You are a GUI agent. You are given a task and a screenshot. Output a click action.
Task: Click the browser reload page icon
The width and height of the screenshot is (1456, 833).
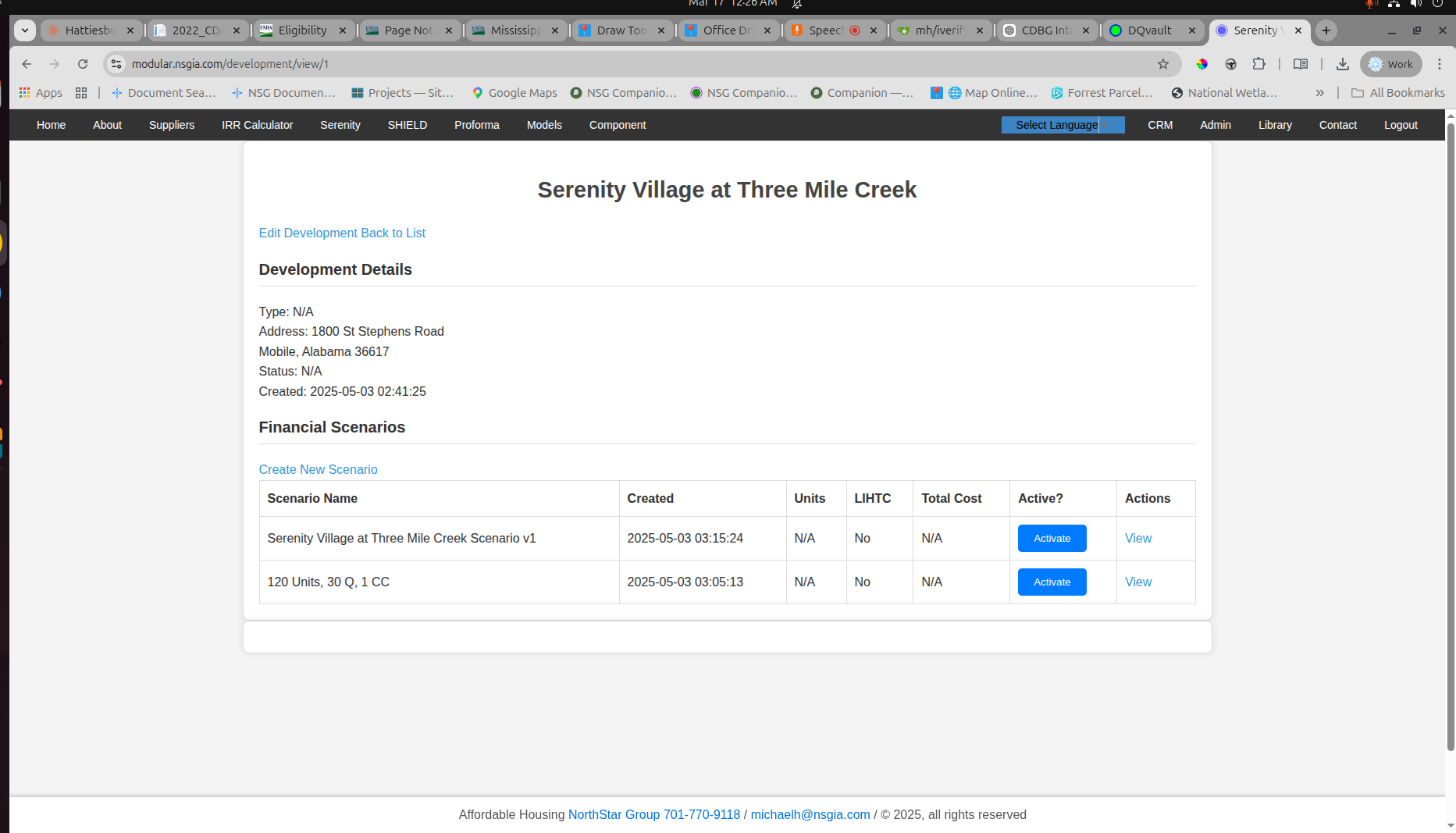(83, 64)
